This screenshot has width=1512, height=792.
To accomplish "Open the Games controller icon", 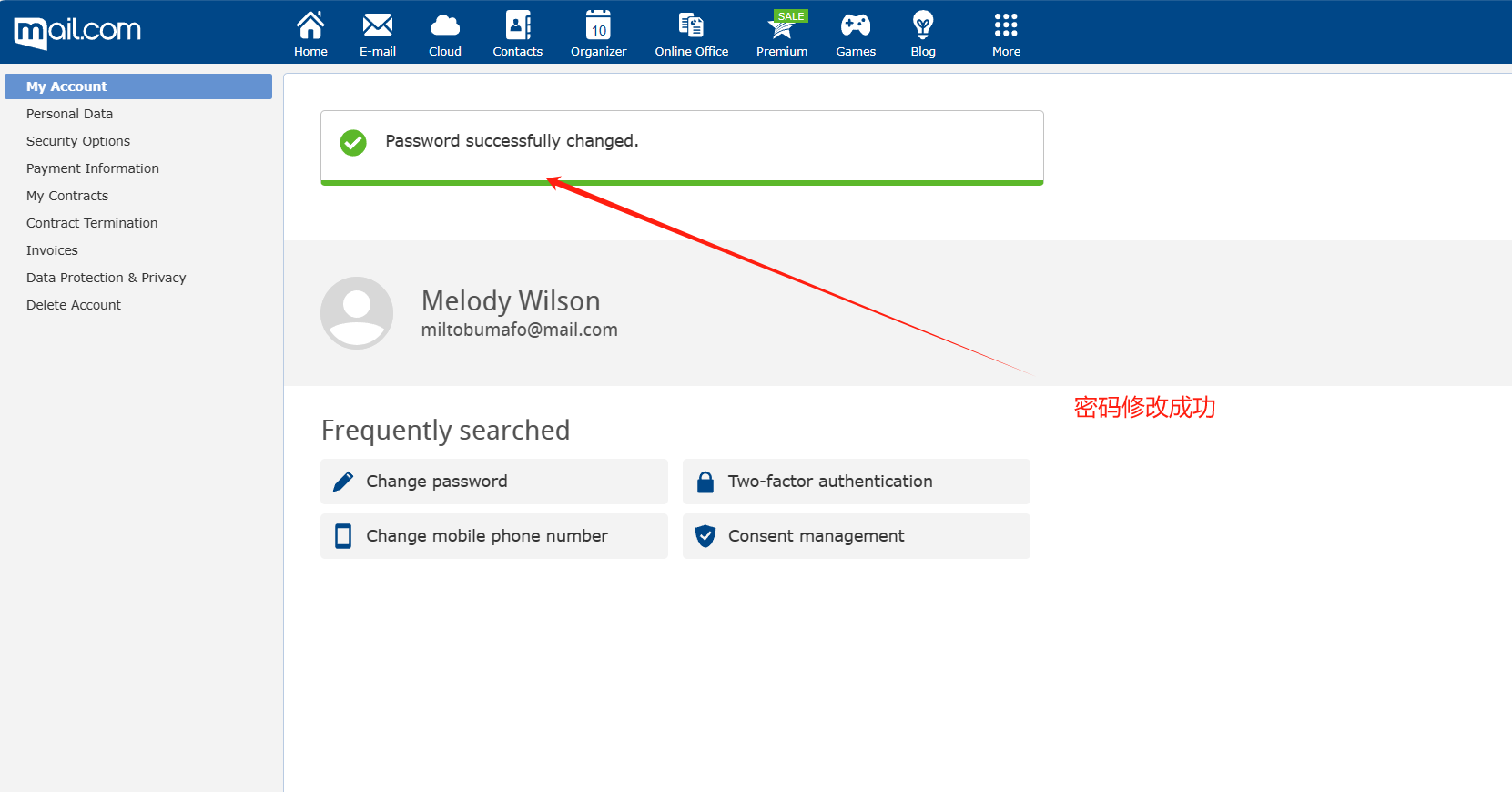I will (856, 25).
